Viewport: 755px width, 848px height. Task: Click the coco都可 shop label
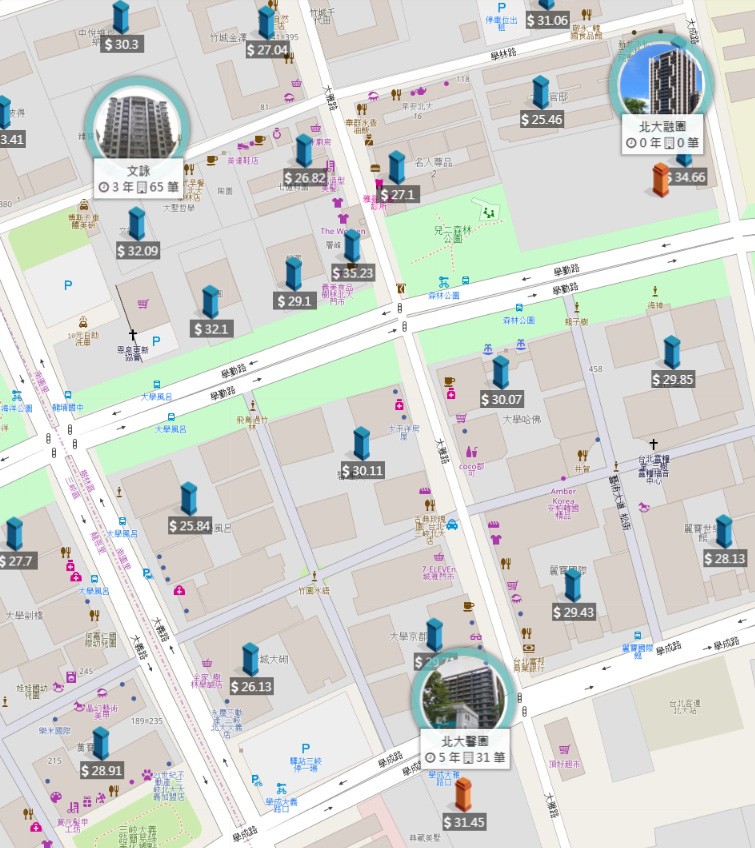pyautogui.click(x=472, y=469)
